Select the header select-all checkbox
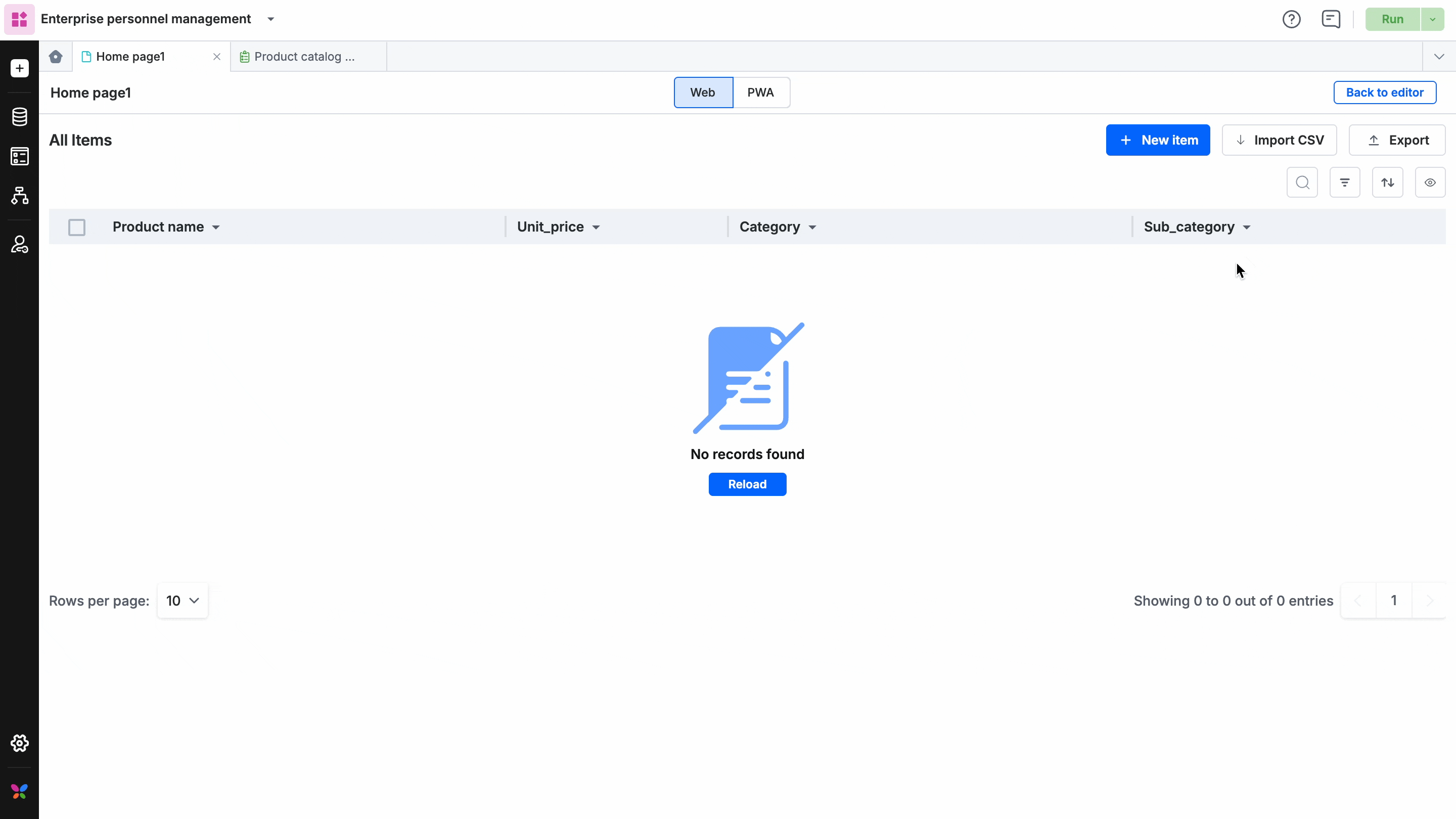This screenshot has width=1456, height=819. [x=77, y=227]
